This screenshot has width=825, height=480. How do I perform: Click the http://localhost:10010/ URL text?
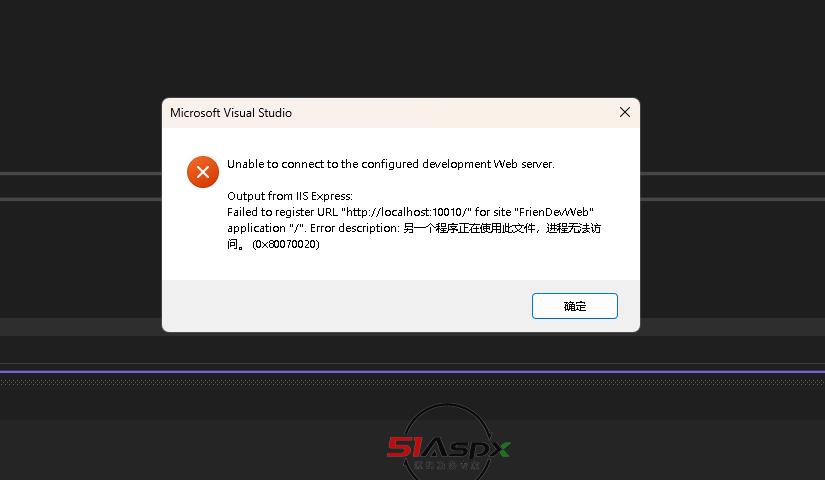[x=406, y=212]
